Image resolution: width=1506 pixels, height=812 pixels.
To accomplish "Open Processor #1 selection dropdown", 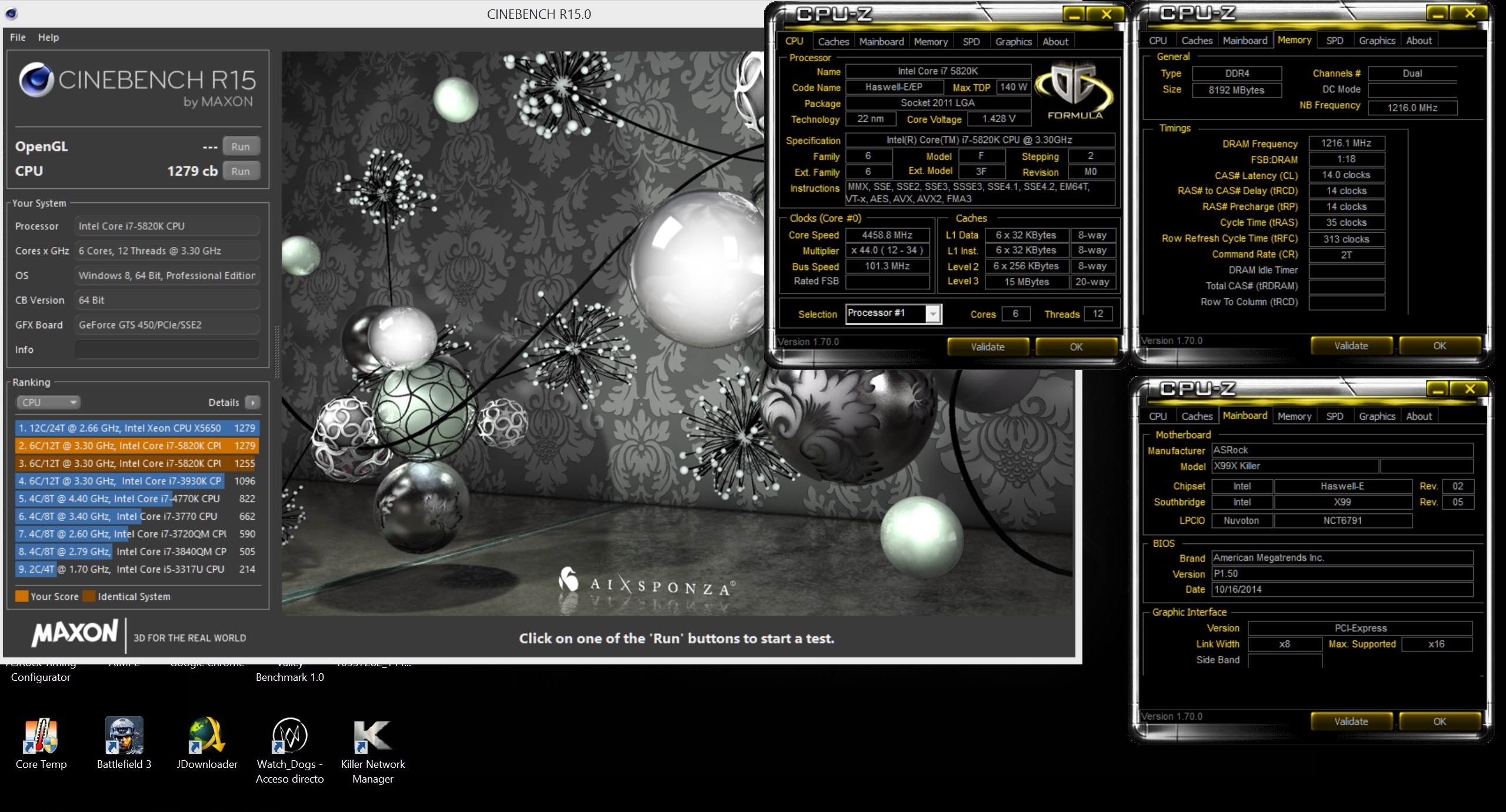I will (x=894, y=314).
